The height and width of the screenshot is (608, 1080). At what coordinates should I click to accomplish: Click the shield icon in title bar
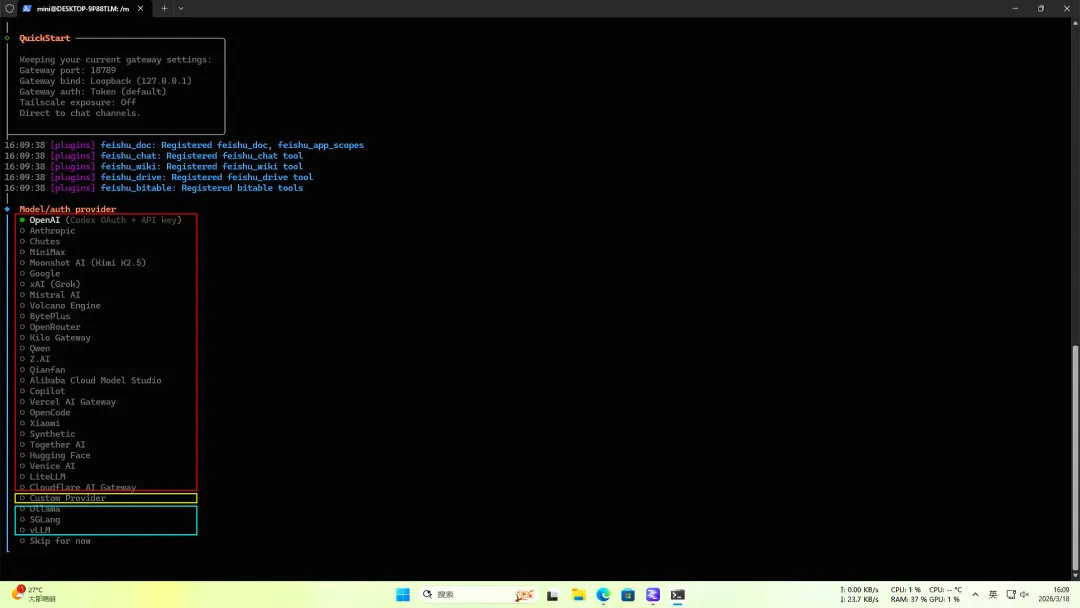9,8
